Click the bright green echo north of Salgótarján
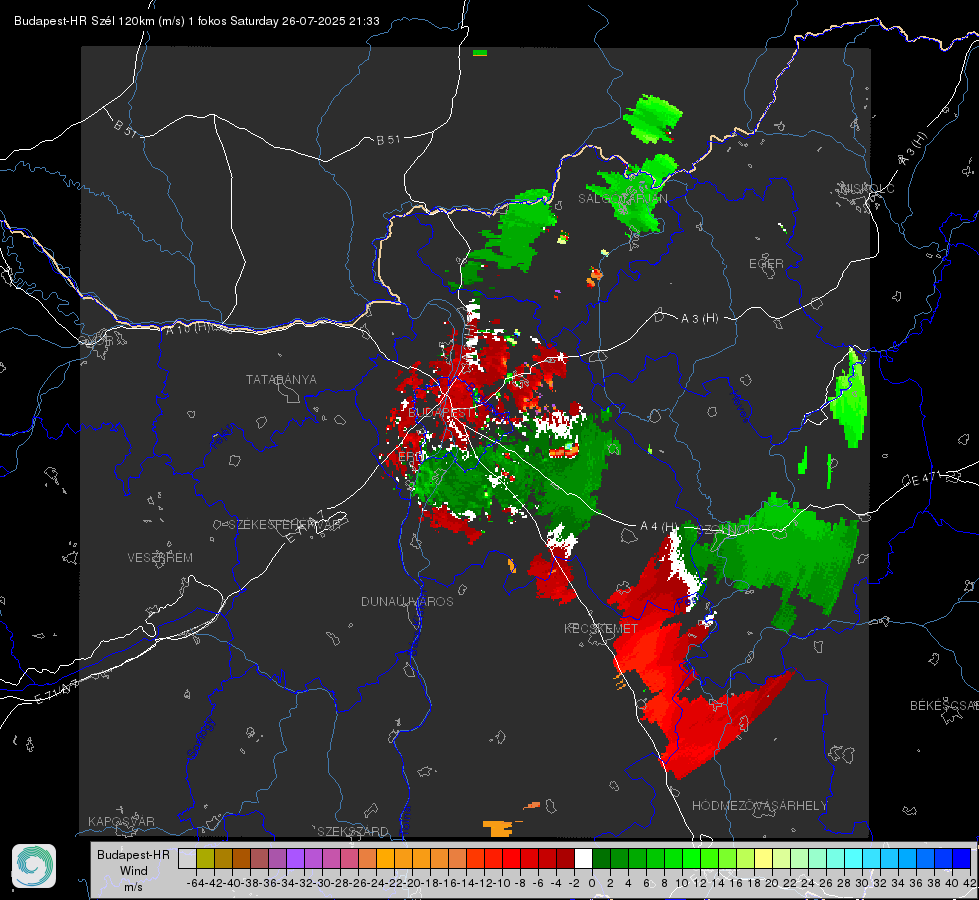This screenshot has width=979, height=900. [652, 119]
